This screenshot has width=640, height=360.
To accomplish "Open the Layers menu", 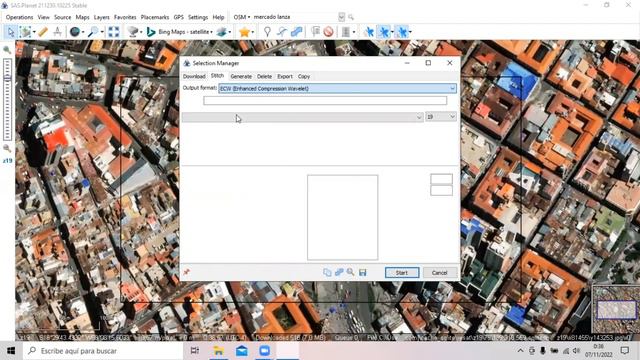I will point(101,17).
